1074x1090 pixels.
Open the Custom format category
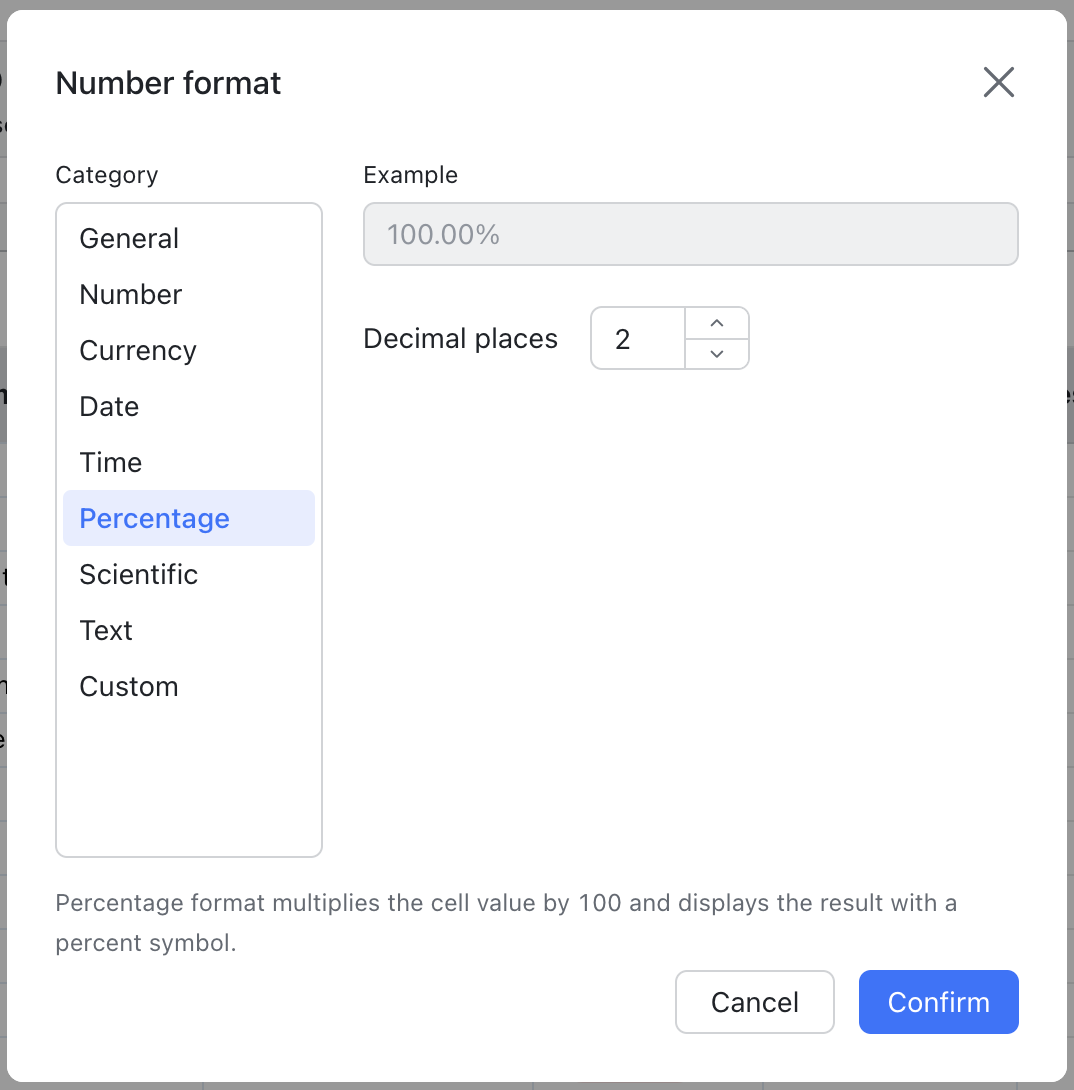coord(129,686)
